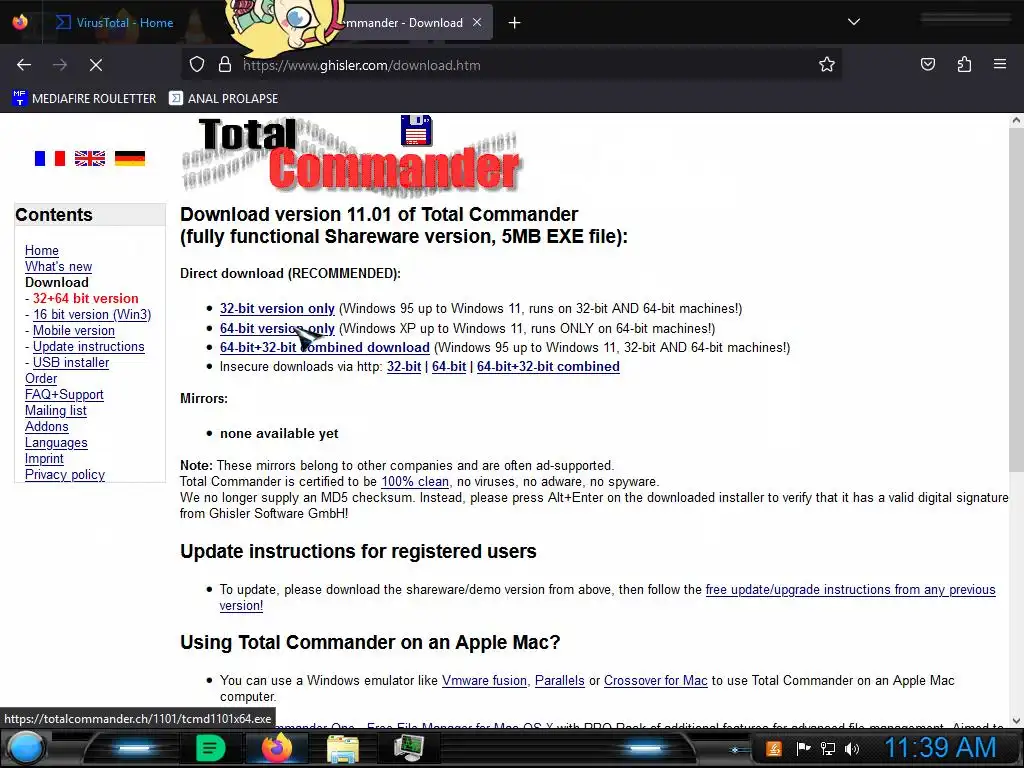The width and height of the screenshot is (1024, 768).
Task: Expand the list all tabs chevron
Action: pos(854,22)
